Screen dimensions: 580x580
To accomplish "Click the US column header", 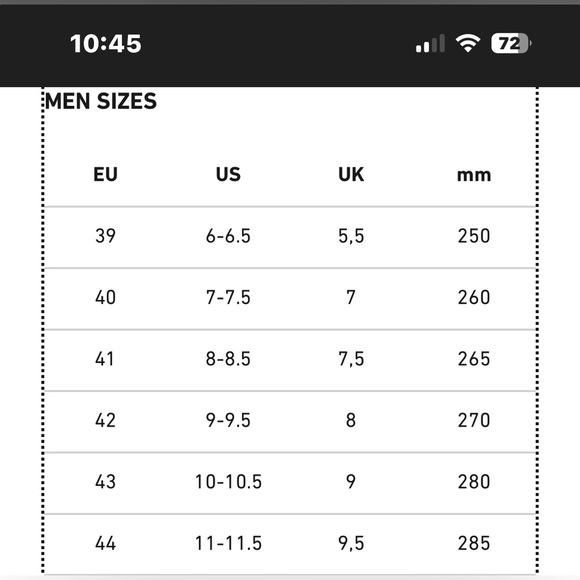I will (228, 174).
